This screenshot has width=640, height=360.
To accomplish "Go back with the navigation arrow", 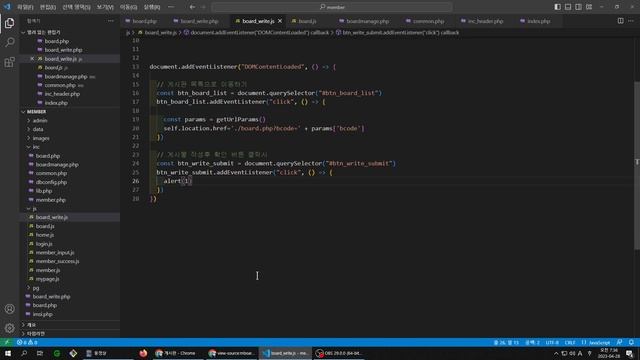I will click(x=192, y=7).
